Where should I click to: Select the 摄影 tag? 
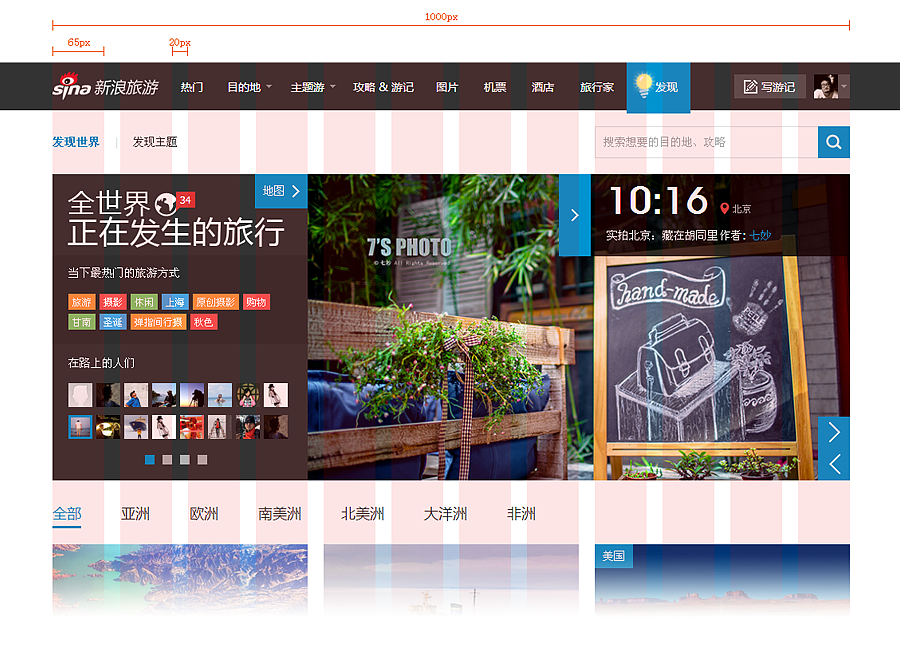112,302
